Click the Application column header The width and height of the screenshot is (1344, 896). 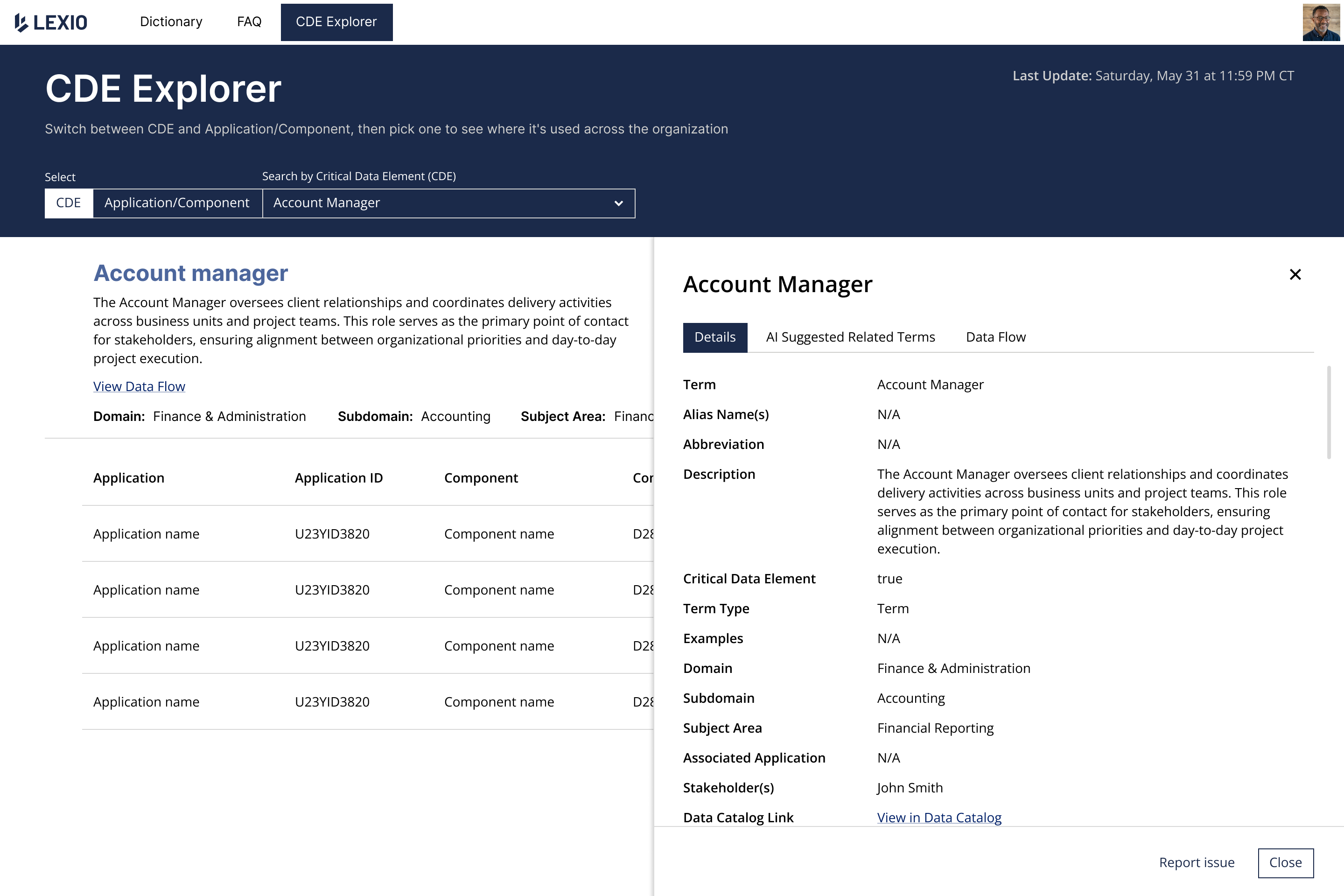point(129,478)
